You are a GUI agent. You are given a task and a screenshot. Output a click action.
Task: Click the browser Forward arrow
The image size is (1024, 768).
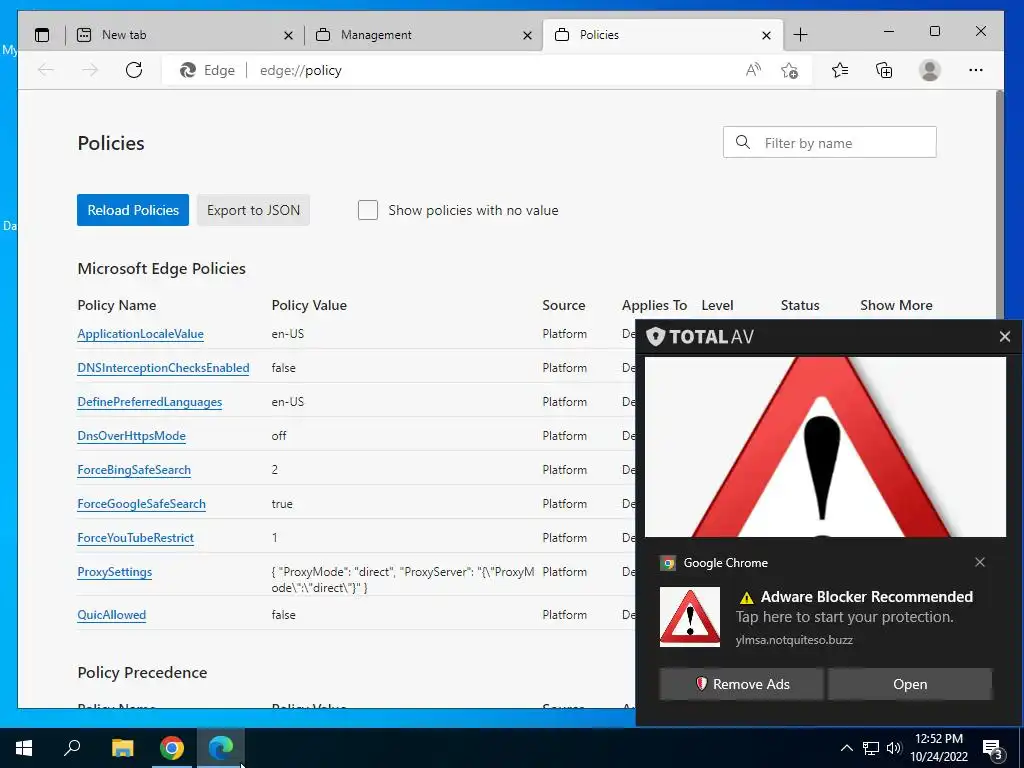point(90,70)
